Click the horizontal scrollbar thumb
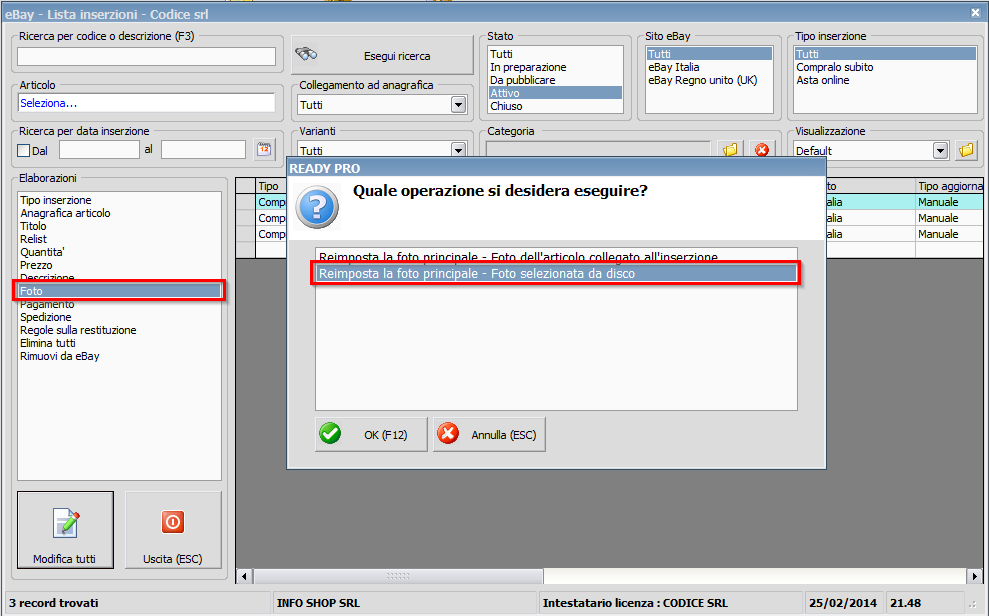The width and height of the screenshot is (989, 616). pyautogui.click(x=398, y=576)
